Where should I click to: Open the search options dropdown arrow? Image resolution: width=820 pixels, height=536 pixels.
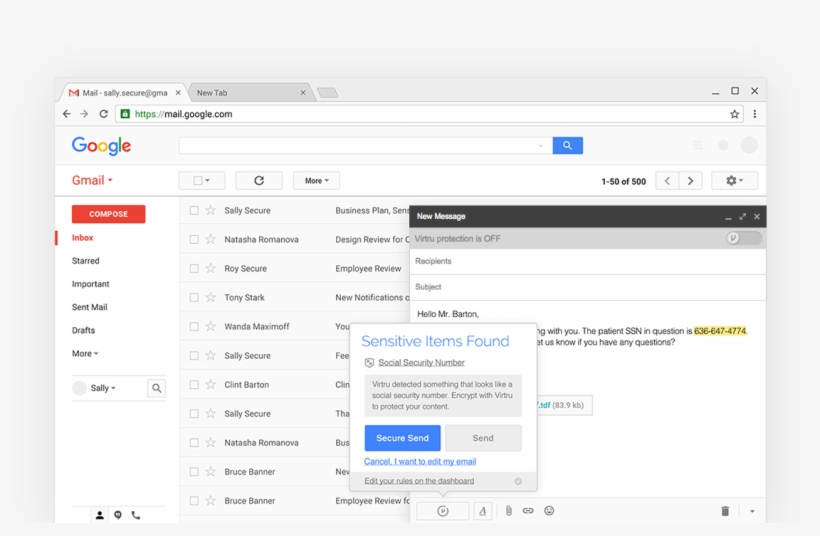click(x=541, y=146)
